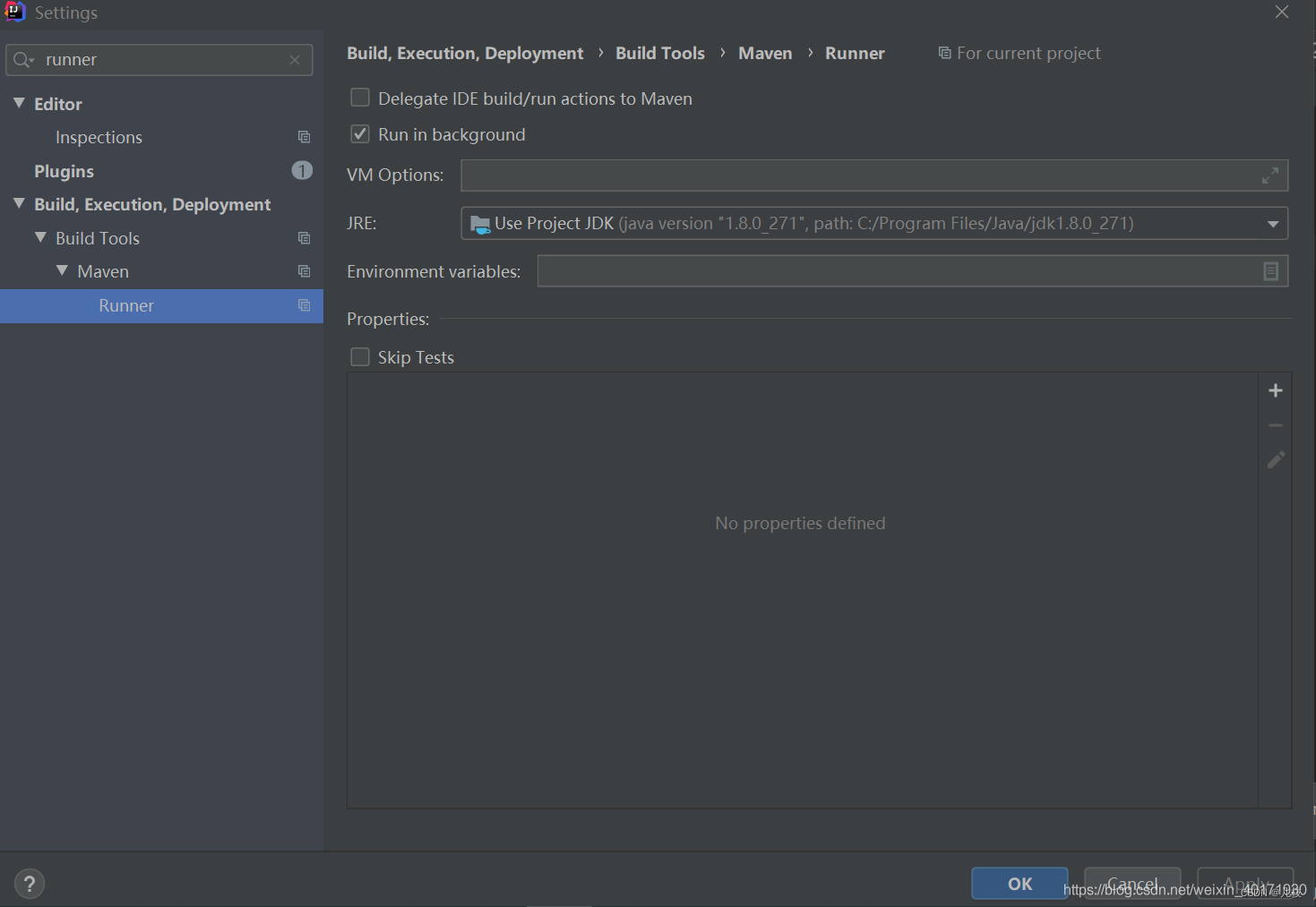
Task: Click the Maven breadcrumb
Action: tap(764, 53)
